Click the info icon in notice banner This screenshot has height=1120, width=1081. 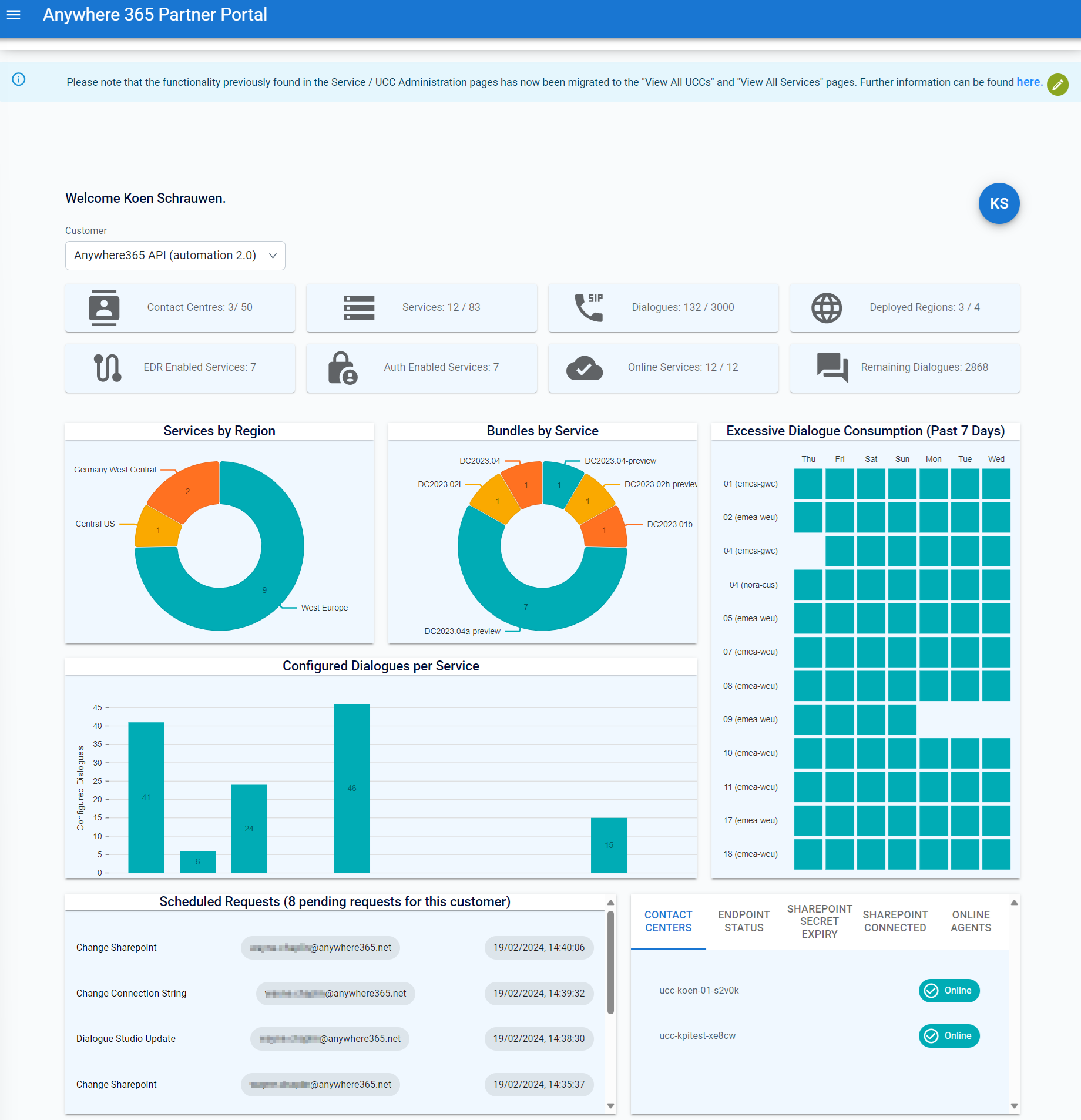tap(19, 79)
